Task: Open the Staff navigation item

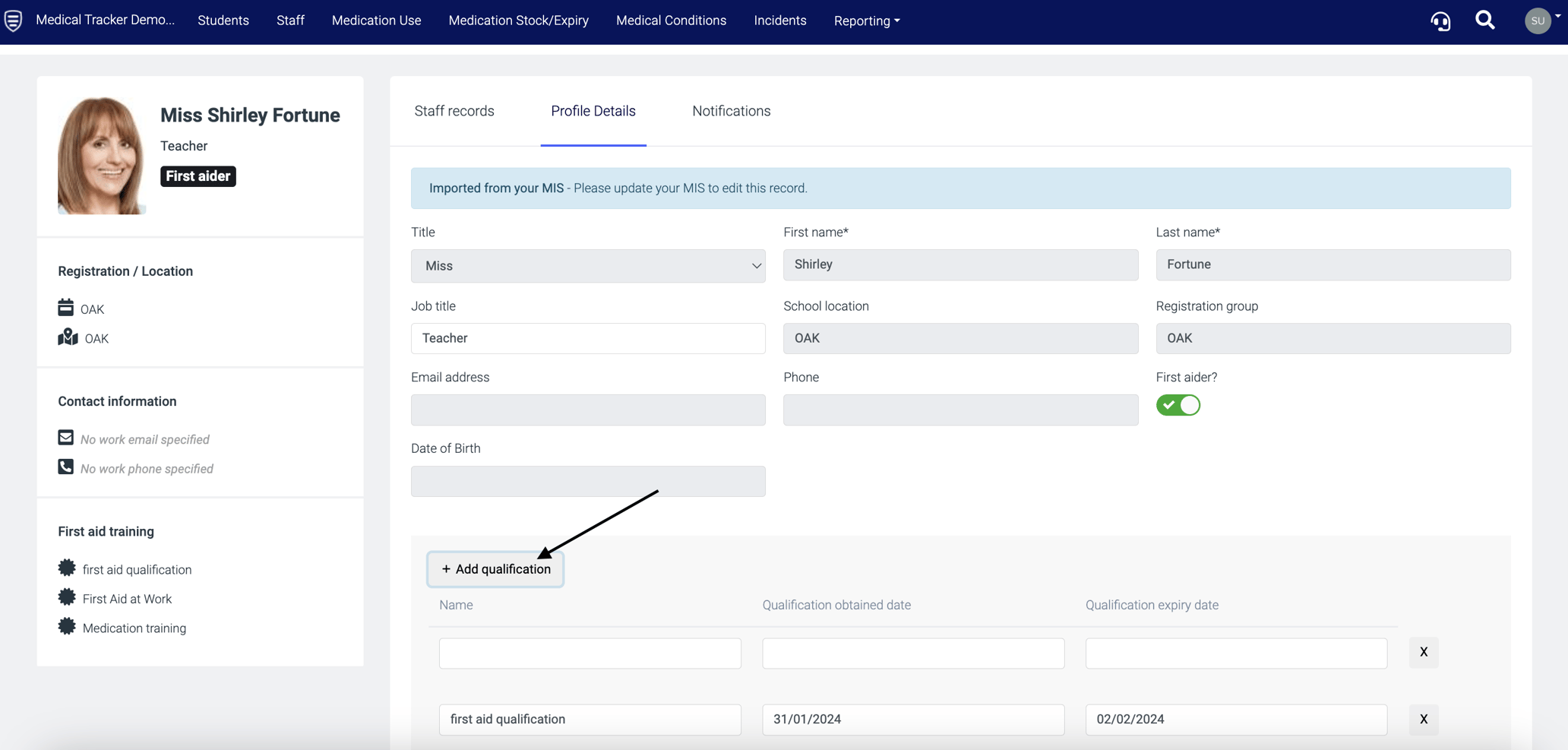Action: 290,21
